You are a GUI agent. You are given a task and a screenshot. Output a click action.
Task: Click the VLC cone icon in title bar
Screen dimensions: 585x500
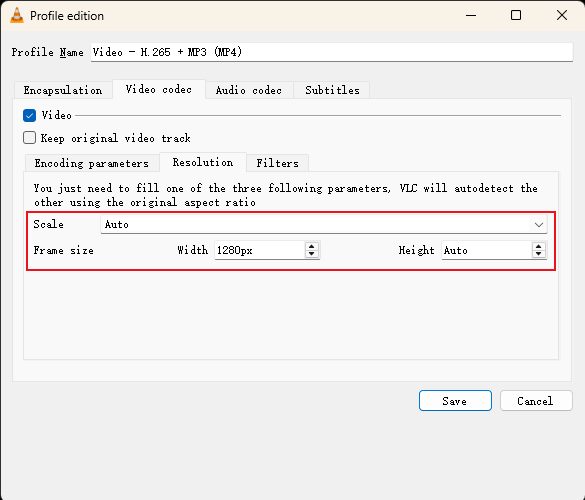[17, 16]
